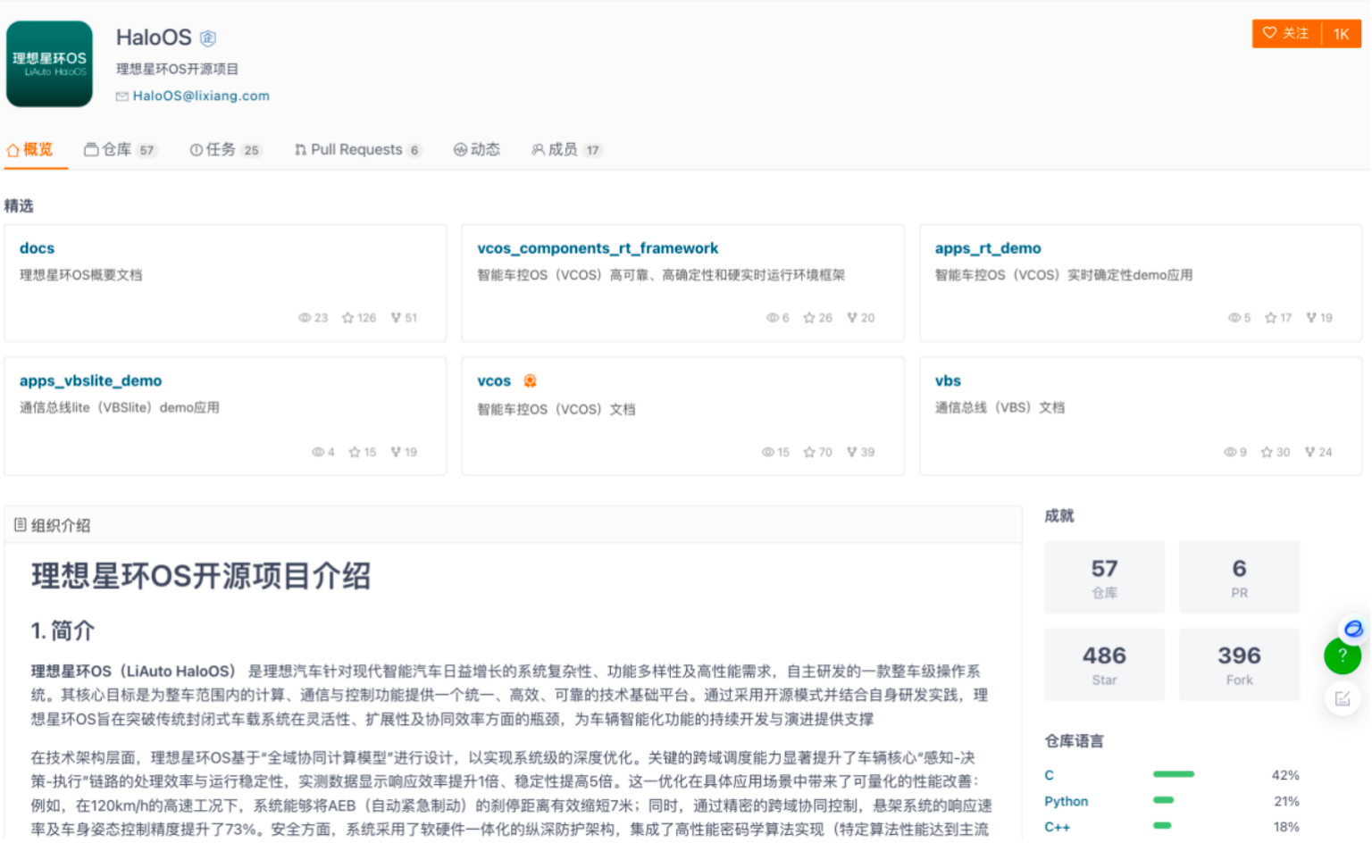
Task: Open the 成员 members tab
Action: coord(566,149)
